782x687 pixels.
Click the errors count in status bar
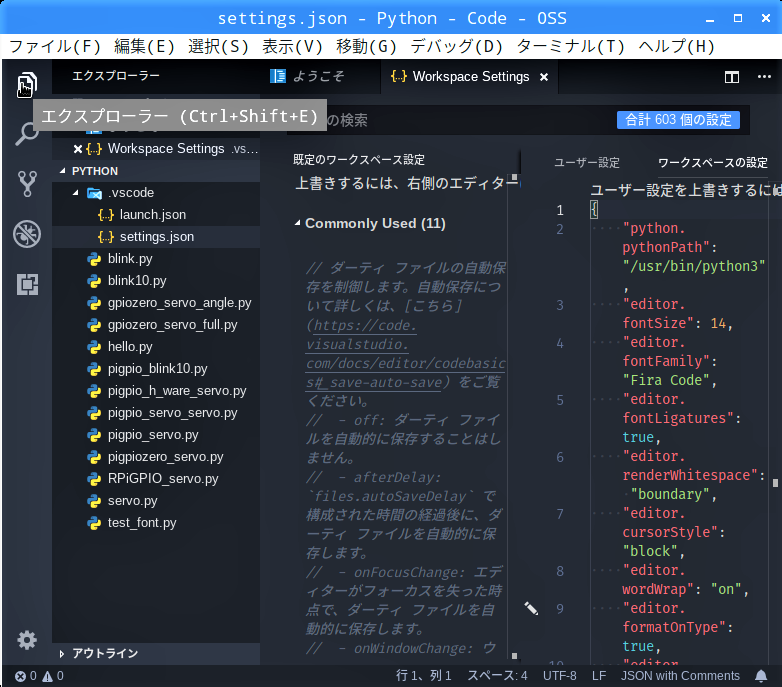tap(25, 676)
